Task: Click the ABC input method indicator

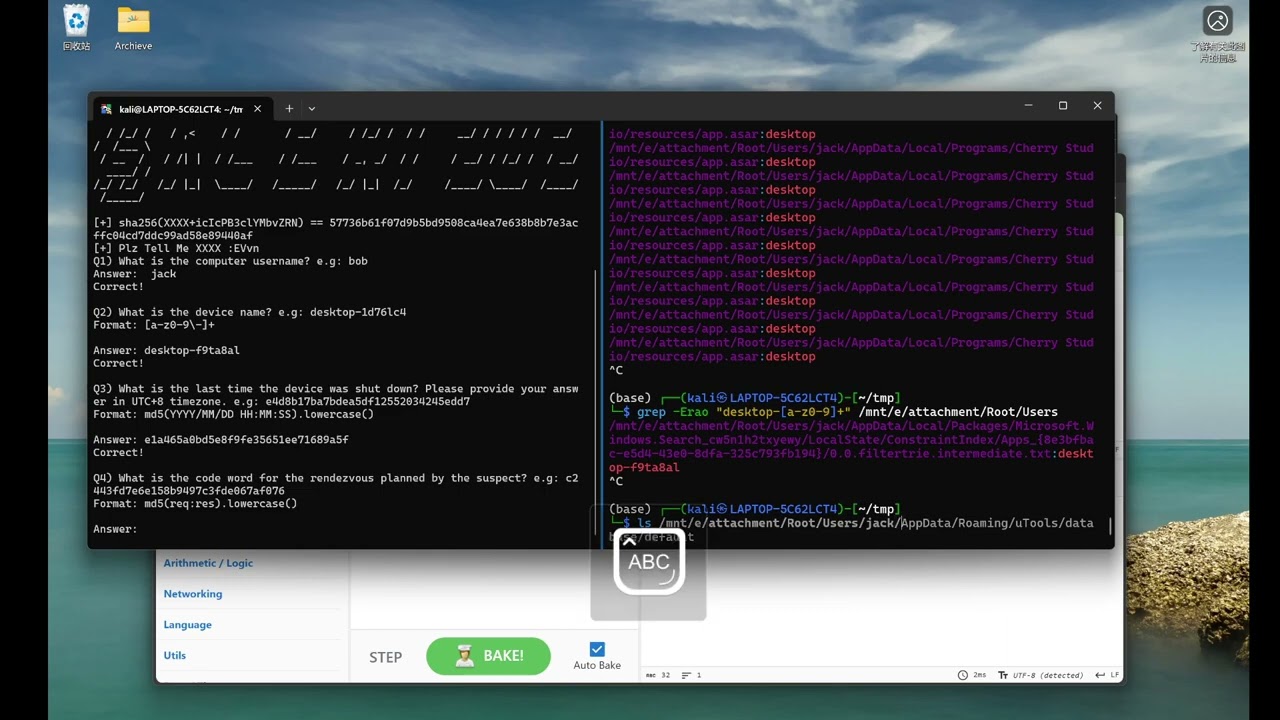Action: (649, 562)
